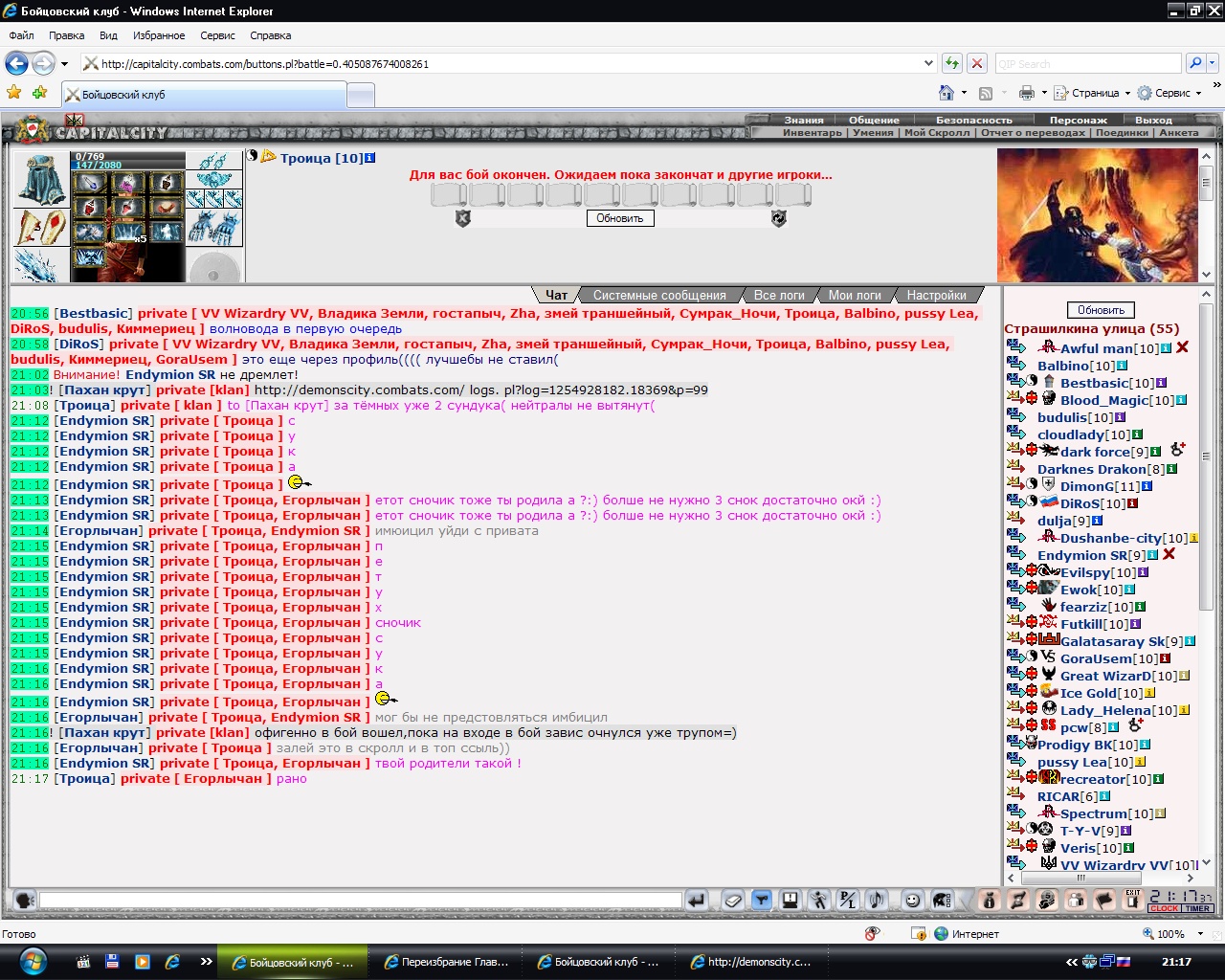Click the red X beside Endymion SR
This screenshot has height=980, width=1225.
tap(1169, 554)
